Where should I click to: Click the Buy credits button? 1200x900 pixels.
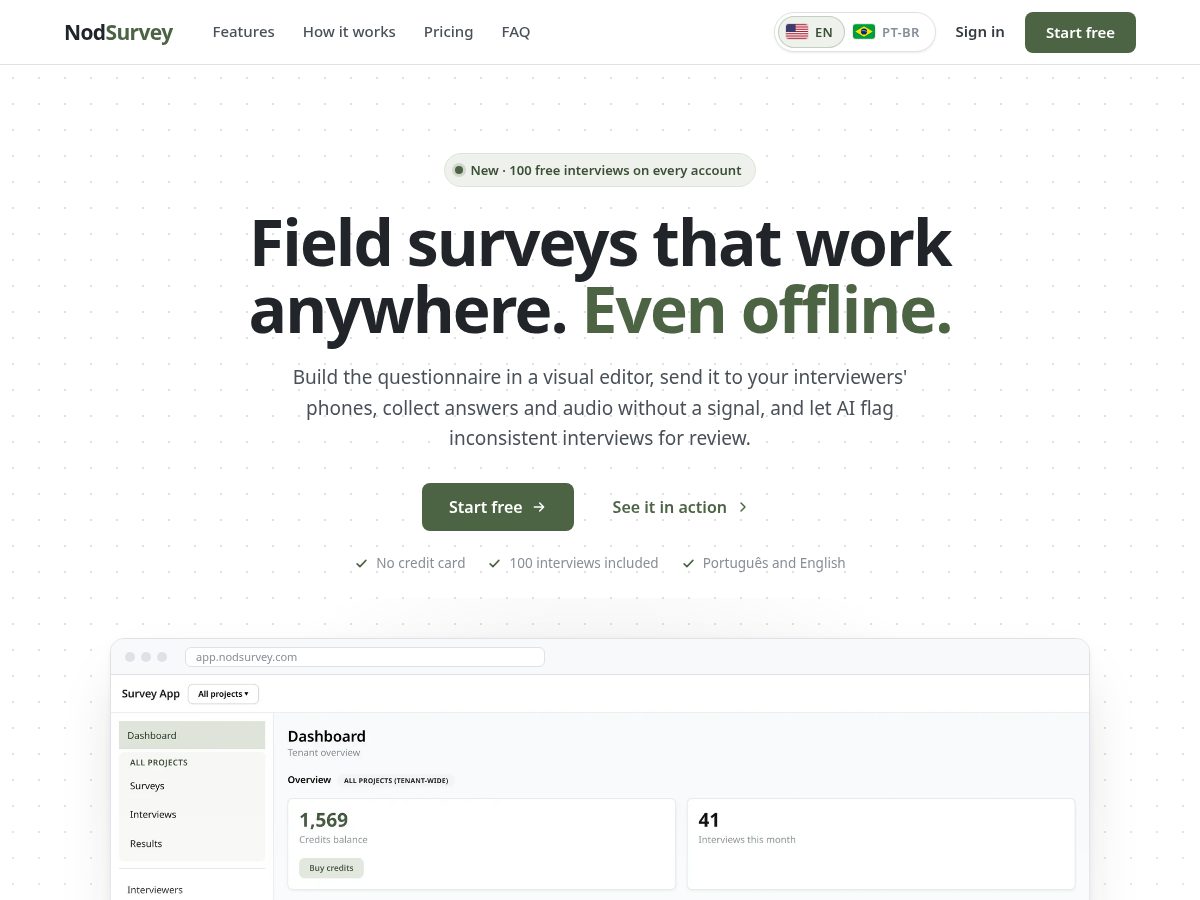(331, 868)
